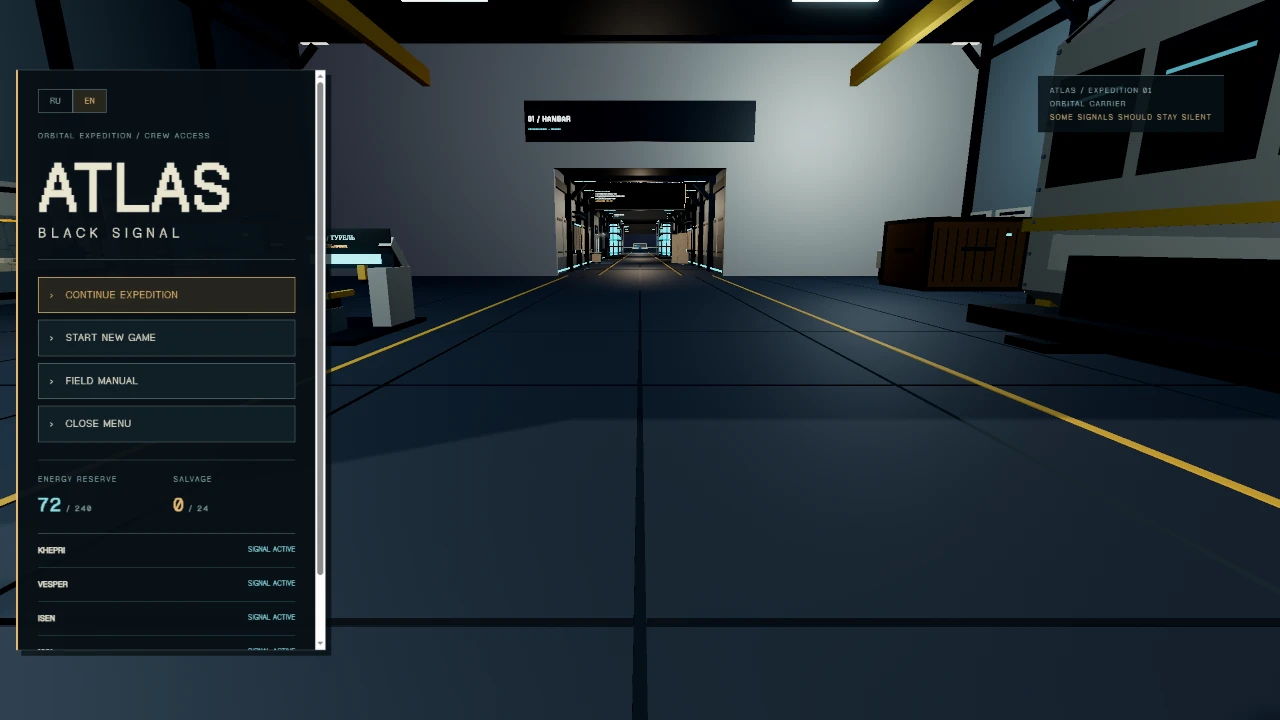Click the Some Signals Should Stay Silent text
1280x720 pixels.
[x=1130, y=117]
